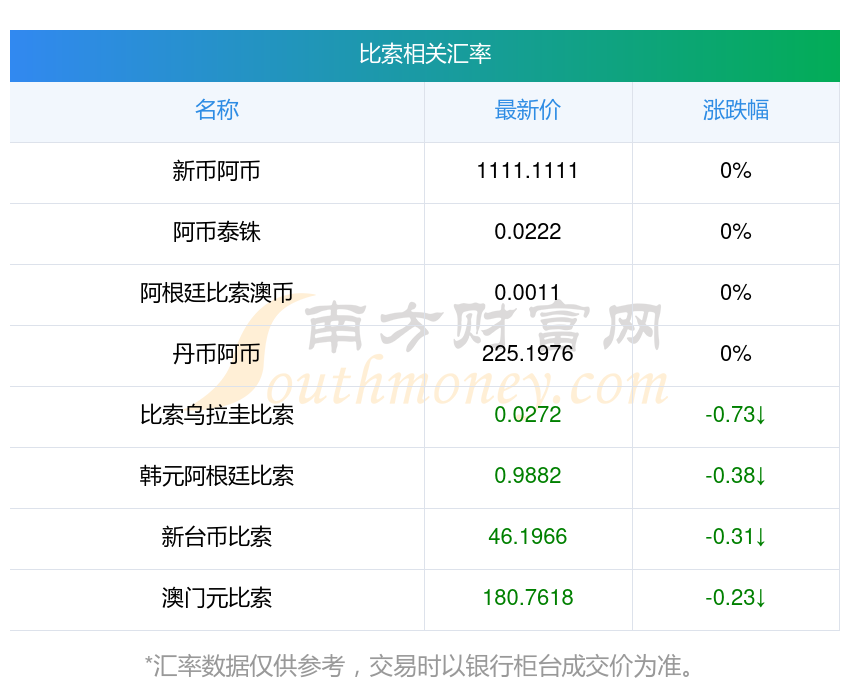Viewport: 850px width, 697px height.
Task: Select the 丹币阿币 row name
Action: 217,354
